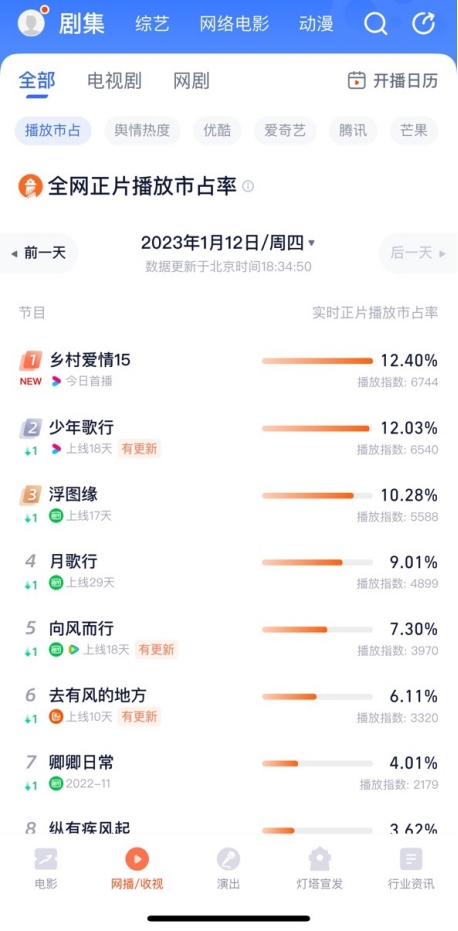Image resolution: width=458 pixels, height=931 pixels.
Task: Open the 乡村爱情15 show entry
Action: pyautogui.click(x=229, y=370)
